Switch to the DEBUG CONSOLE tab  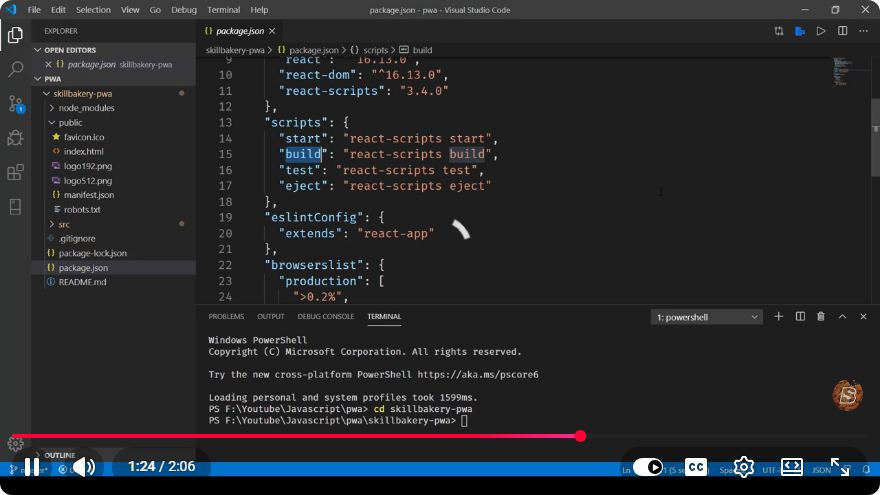point(326,317)
